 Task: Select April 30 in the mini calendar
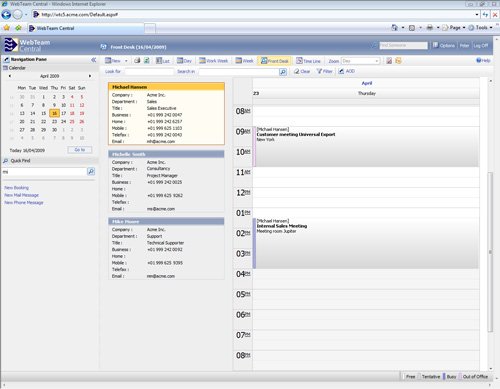[54, 130]
